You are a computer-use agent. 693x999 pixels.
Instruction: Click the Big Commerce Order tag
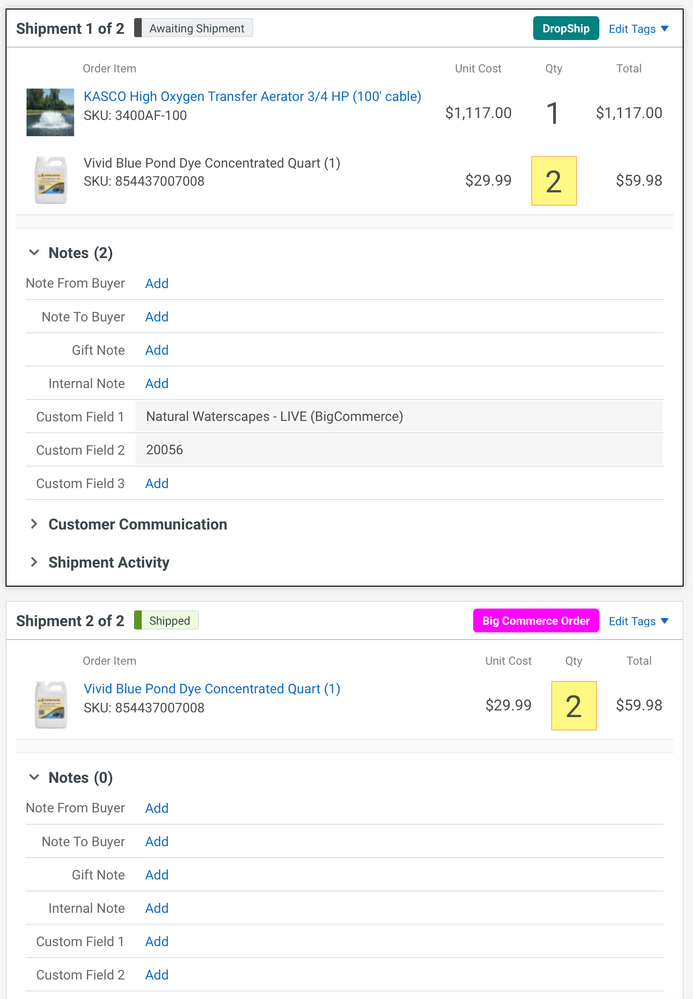[536, 621]
